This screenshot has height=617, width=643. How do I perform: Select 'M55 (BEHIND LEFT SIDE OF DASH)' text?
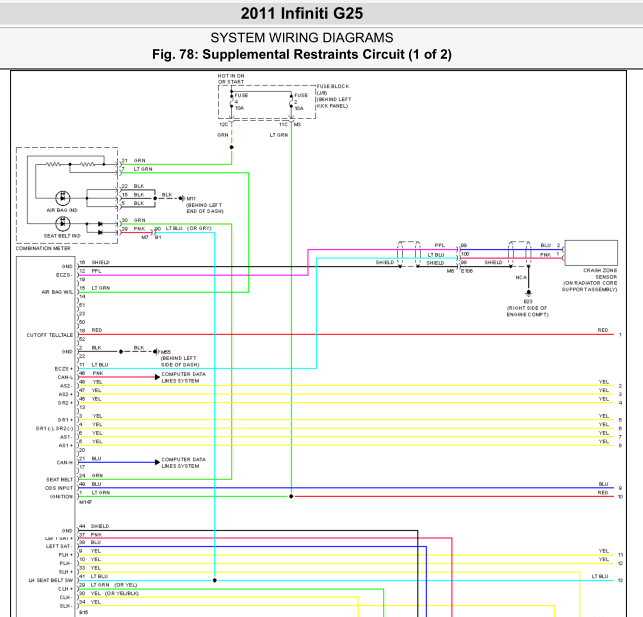coord(180,358)
